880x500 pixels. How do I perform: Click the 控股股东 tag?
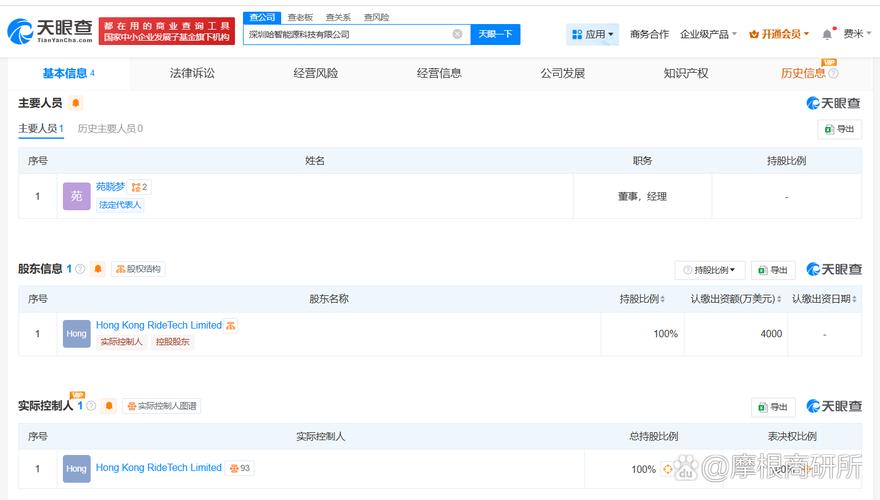click(x=173, y=342)
